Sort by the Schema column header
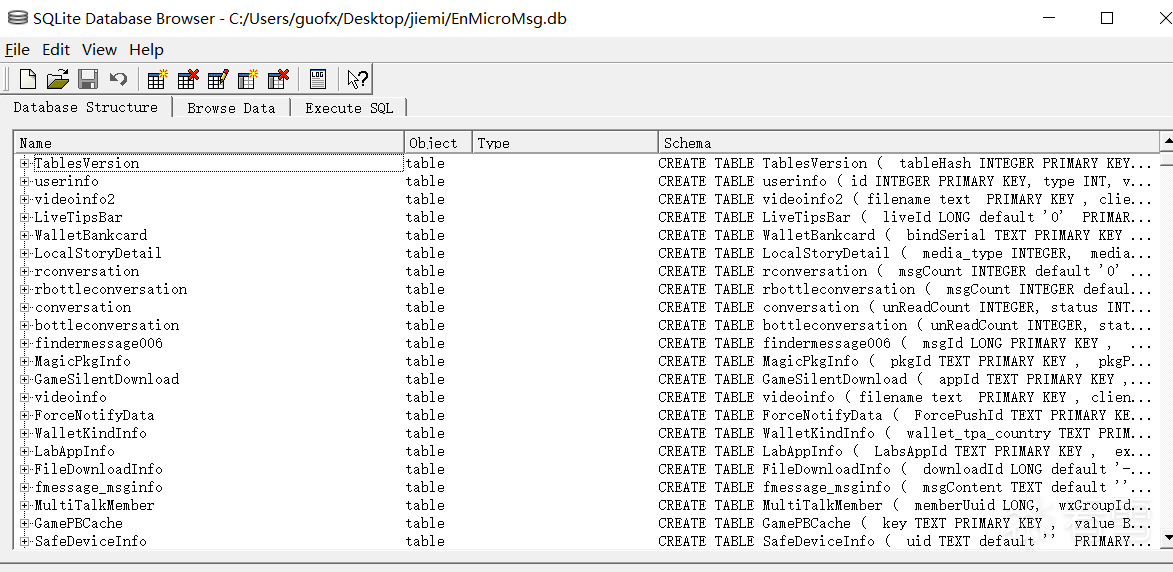This screenshot has height=572, width=1173. point(908,143)
